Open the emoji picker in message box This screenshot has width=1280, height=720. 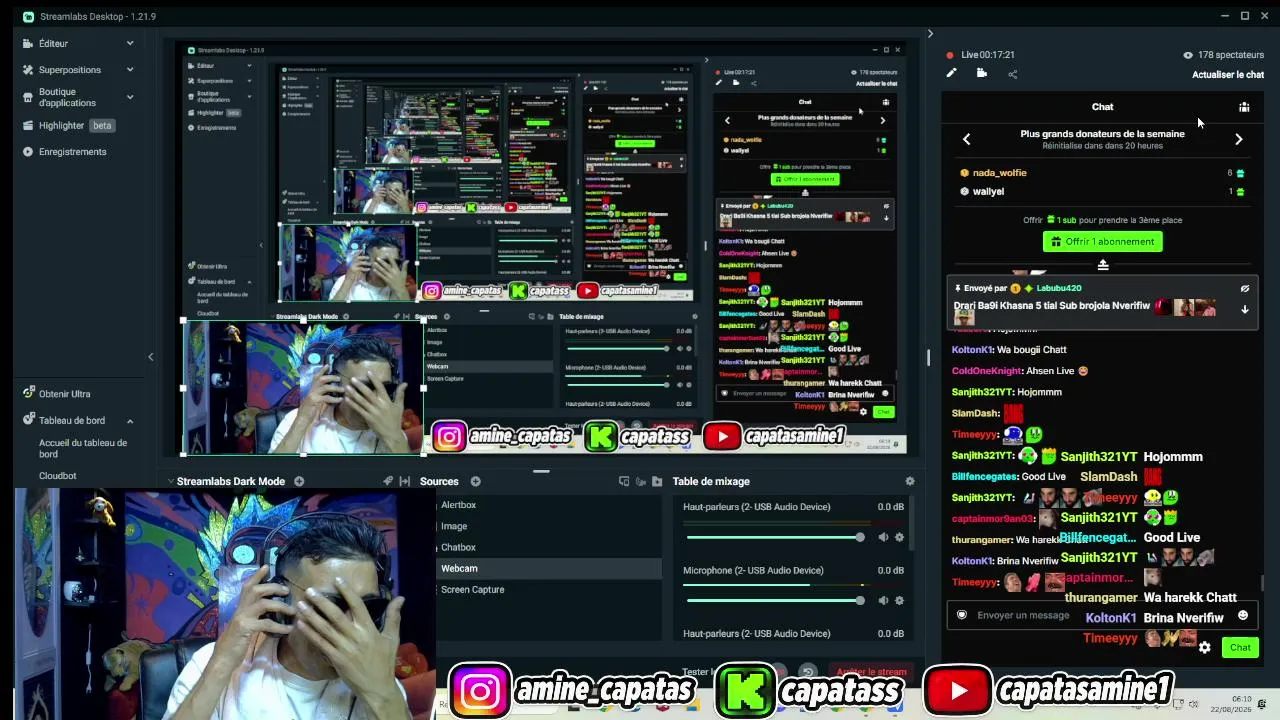tap(1243, 615)
